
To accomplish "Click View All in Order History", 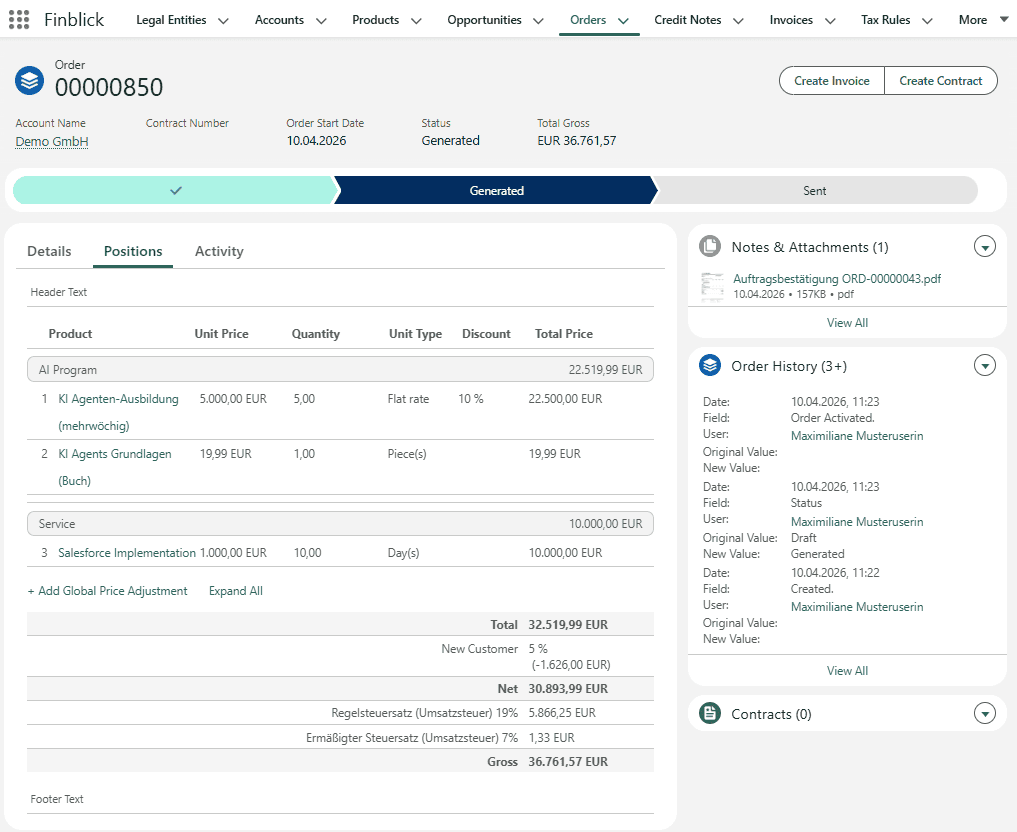I will (x=847, y=671).
